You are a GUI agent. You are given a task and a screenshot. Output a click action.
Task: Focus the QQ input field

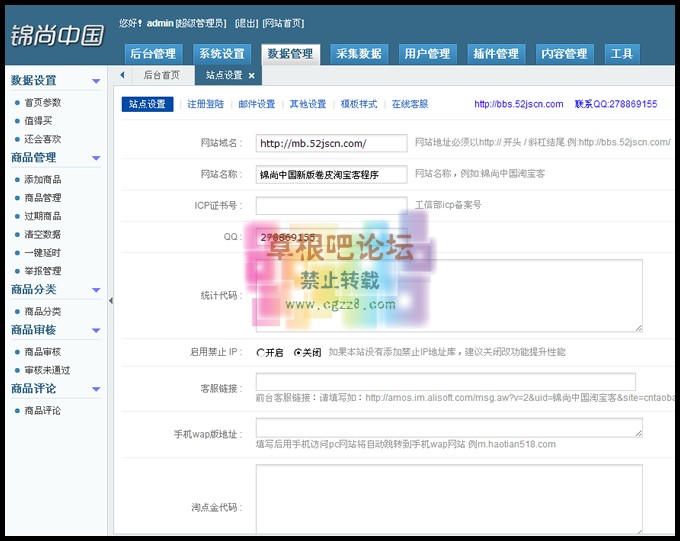331,237
